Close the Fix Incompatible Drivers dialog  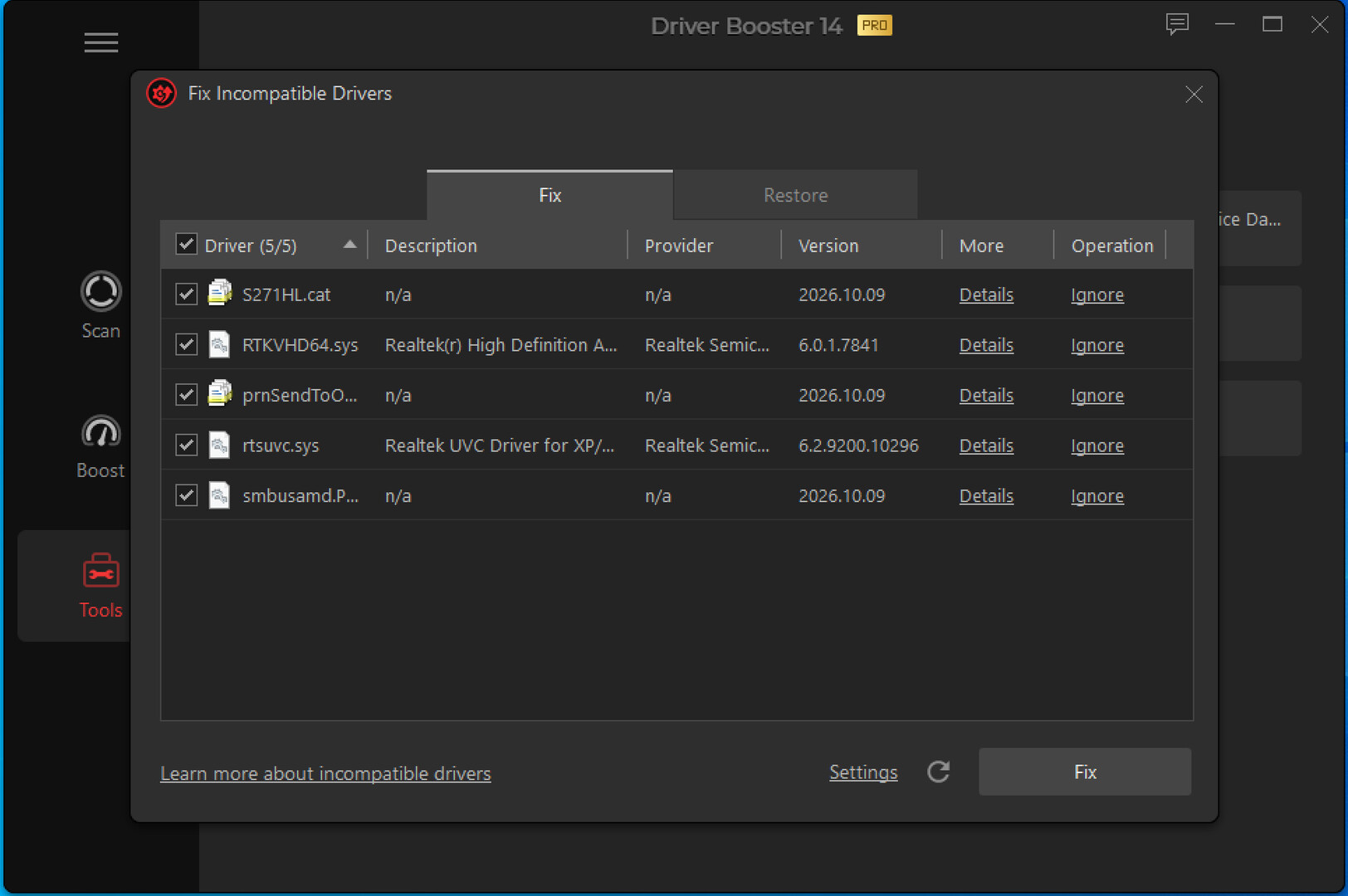point(1194,95)
